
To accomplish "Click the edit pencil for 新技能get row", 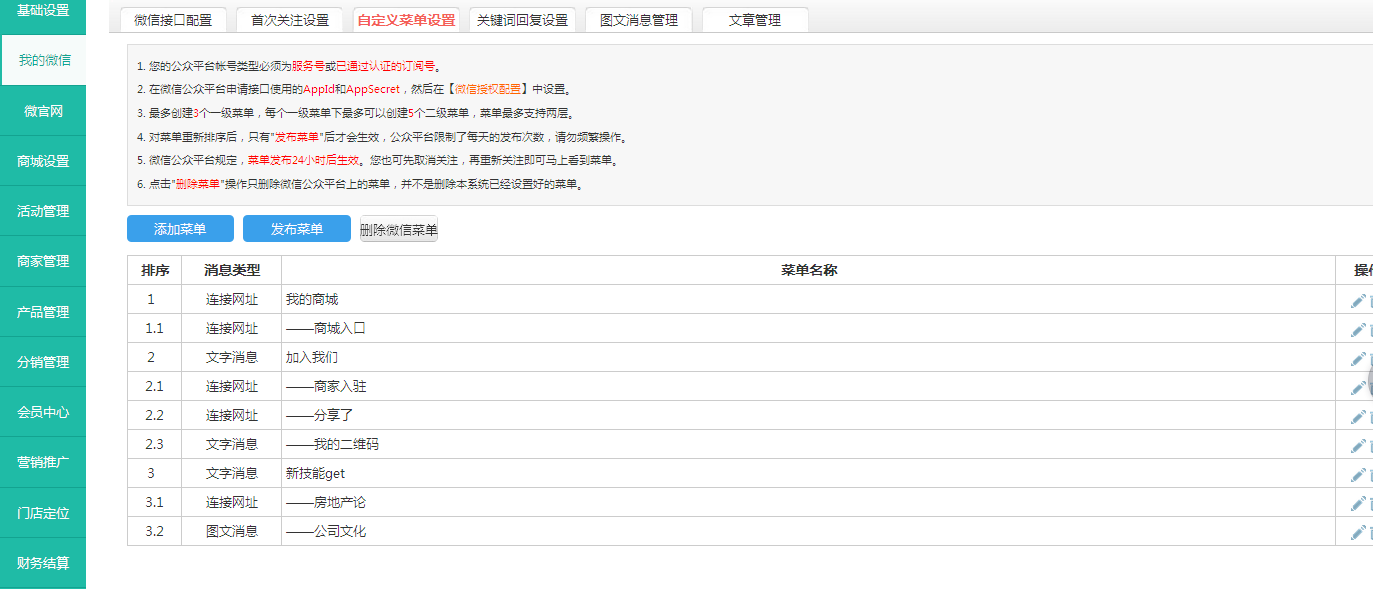I will point(1357,475).
